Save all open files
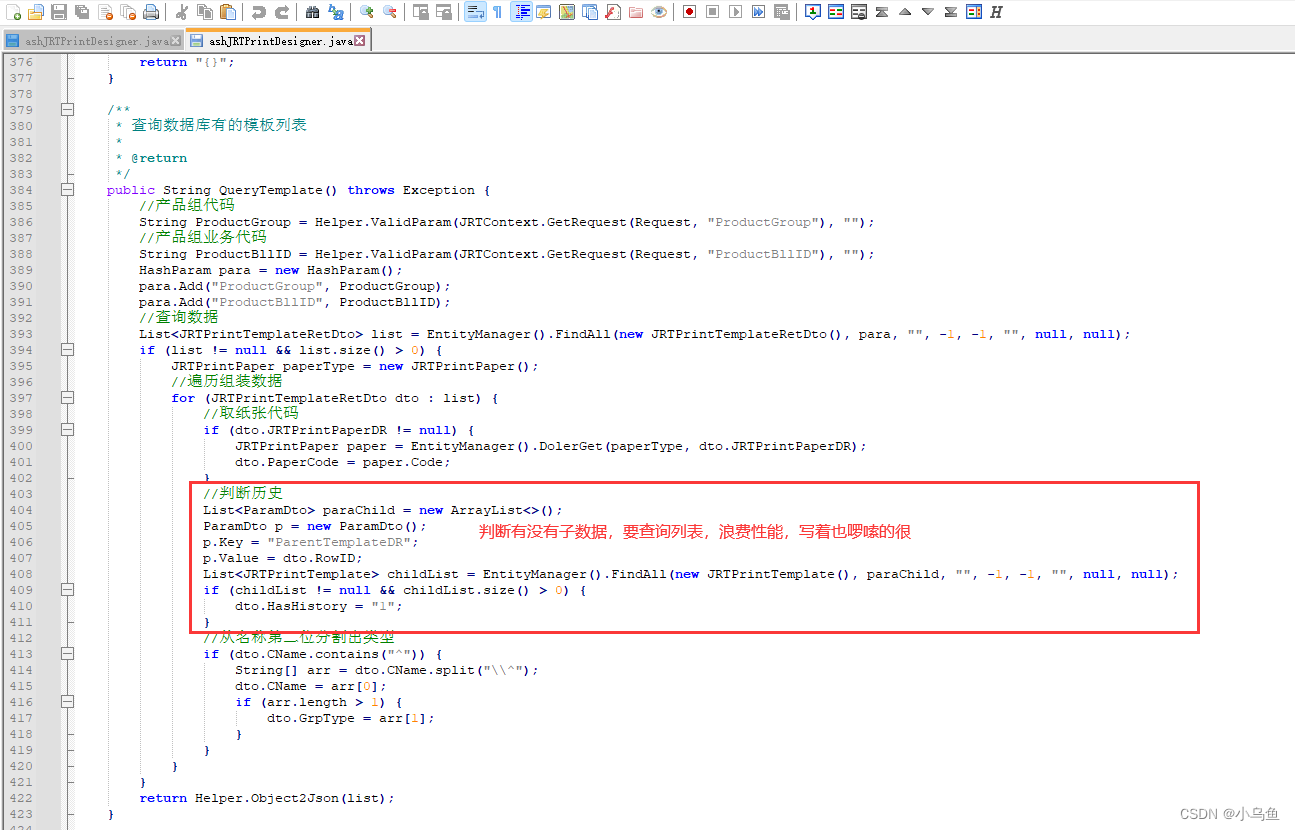1295x830 pixels. pyautogui.click(x=81, y=12)
